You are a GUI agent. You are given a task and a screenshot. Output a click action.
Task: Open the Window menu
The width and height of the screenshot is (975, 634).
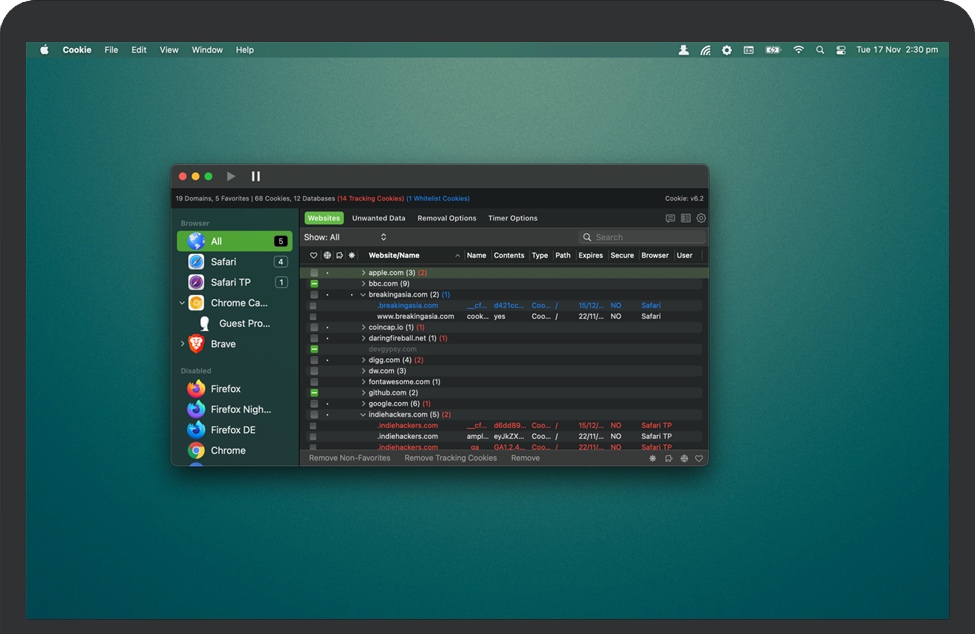[207, 50]
